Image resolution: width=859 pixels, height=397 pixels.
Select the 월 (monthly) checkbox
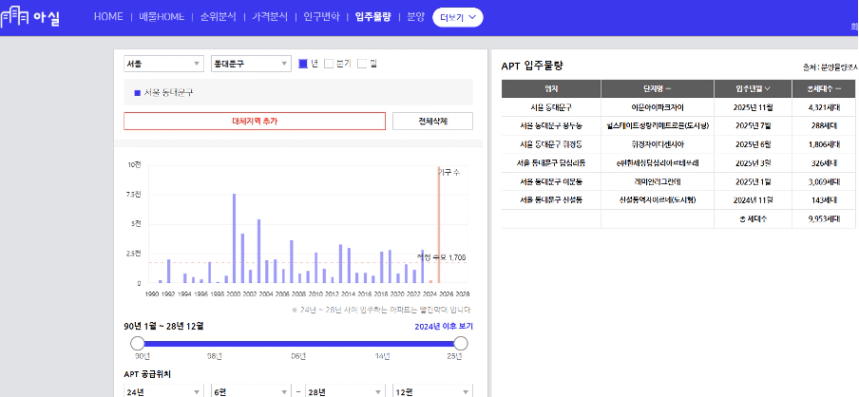tap(362, 64)
